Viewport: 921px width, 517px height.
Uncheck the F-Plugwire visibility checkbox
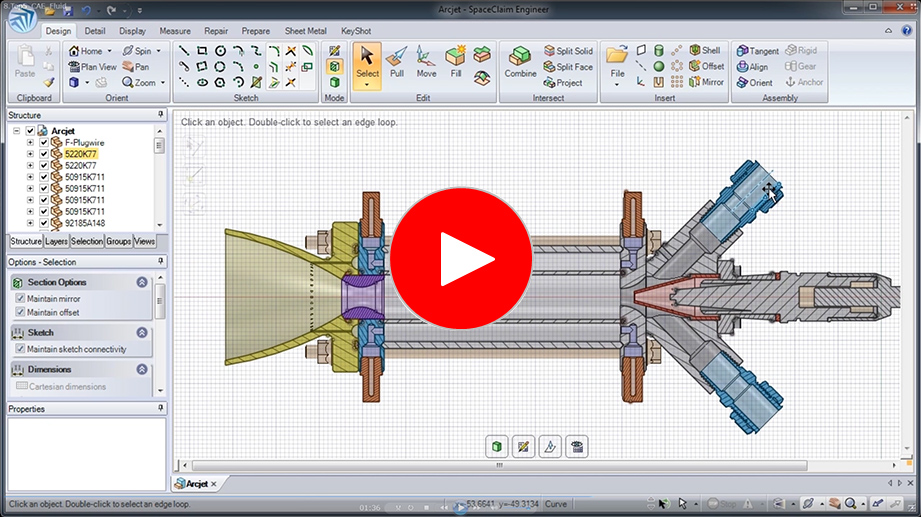coord(44,142)
